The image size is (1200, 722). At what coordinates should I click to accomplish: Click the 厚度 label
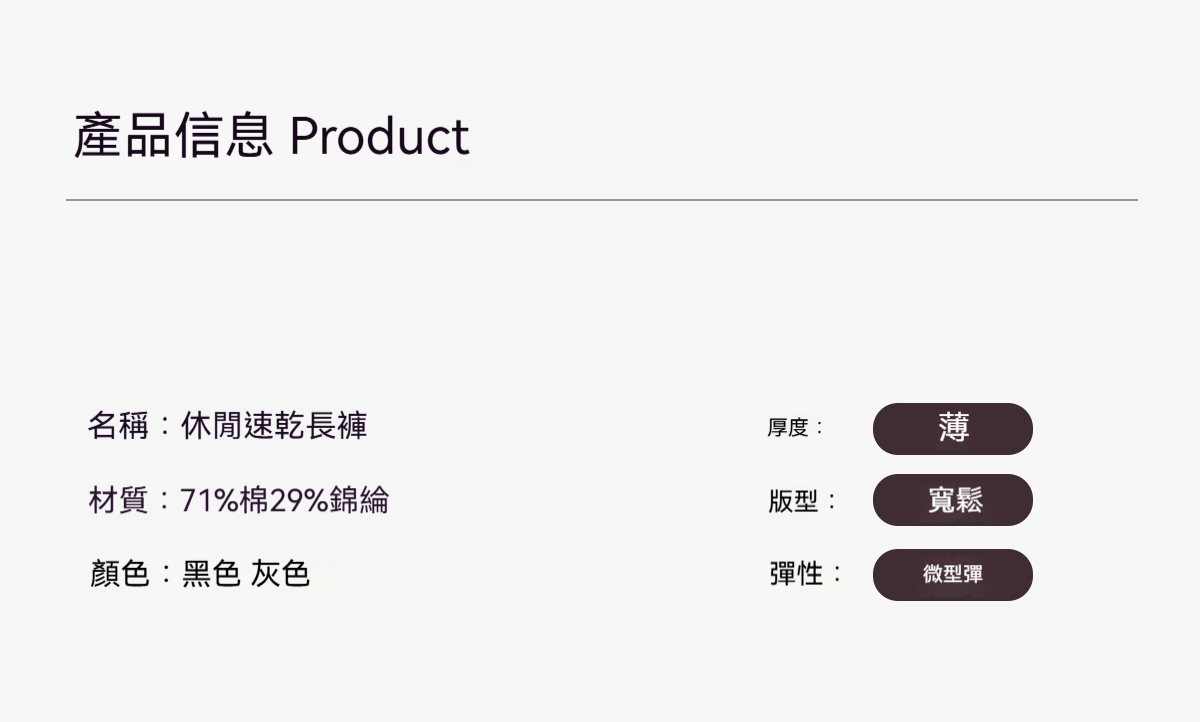click(x=787, y=428)
